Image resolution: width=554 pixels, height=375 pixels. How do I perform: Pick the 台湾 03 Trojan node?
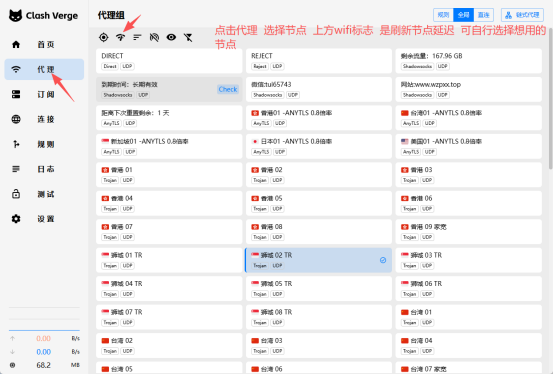pos(319,345)
